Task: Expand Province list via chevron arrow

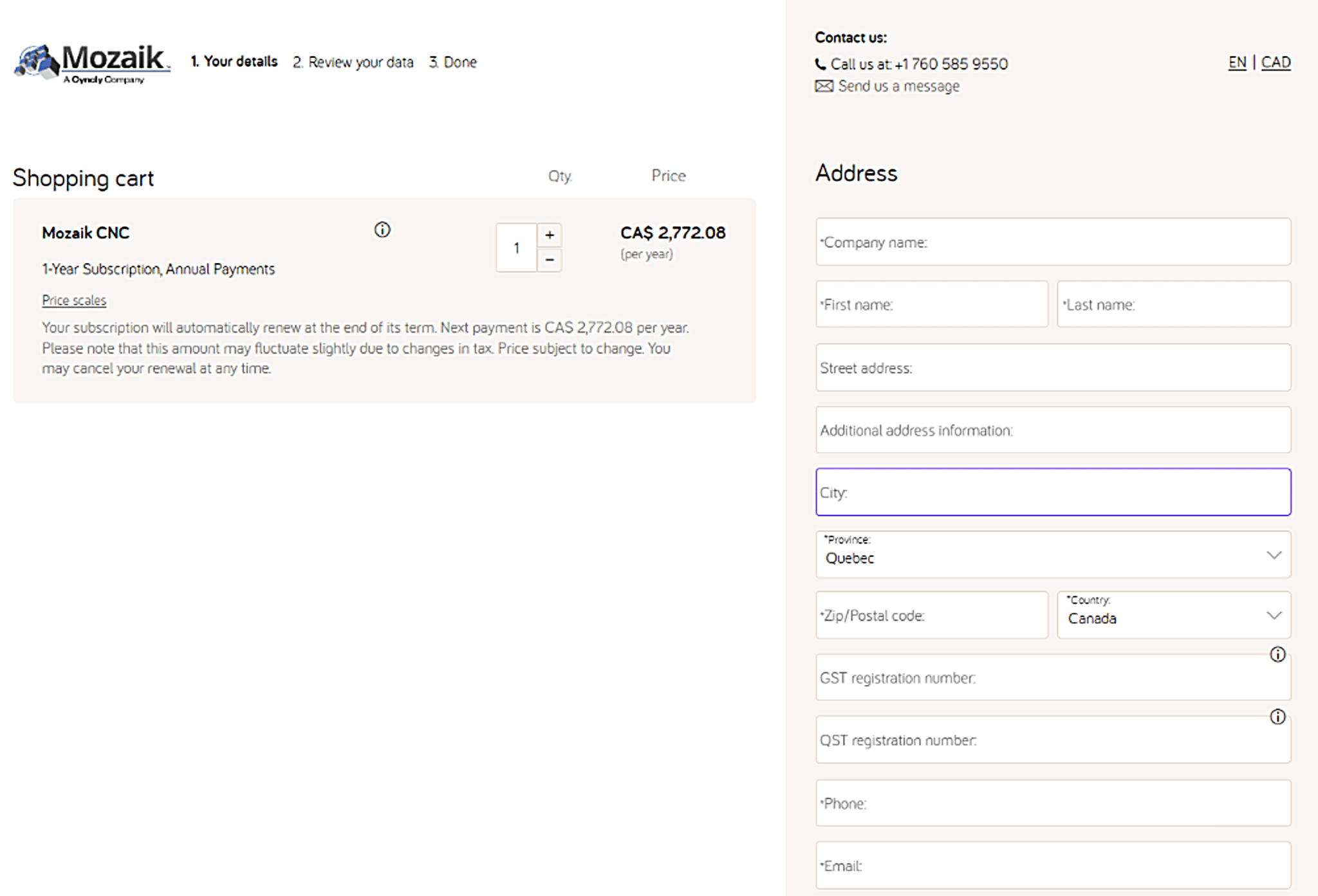Action: pyautogui.click(x=1274, y=555)
